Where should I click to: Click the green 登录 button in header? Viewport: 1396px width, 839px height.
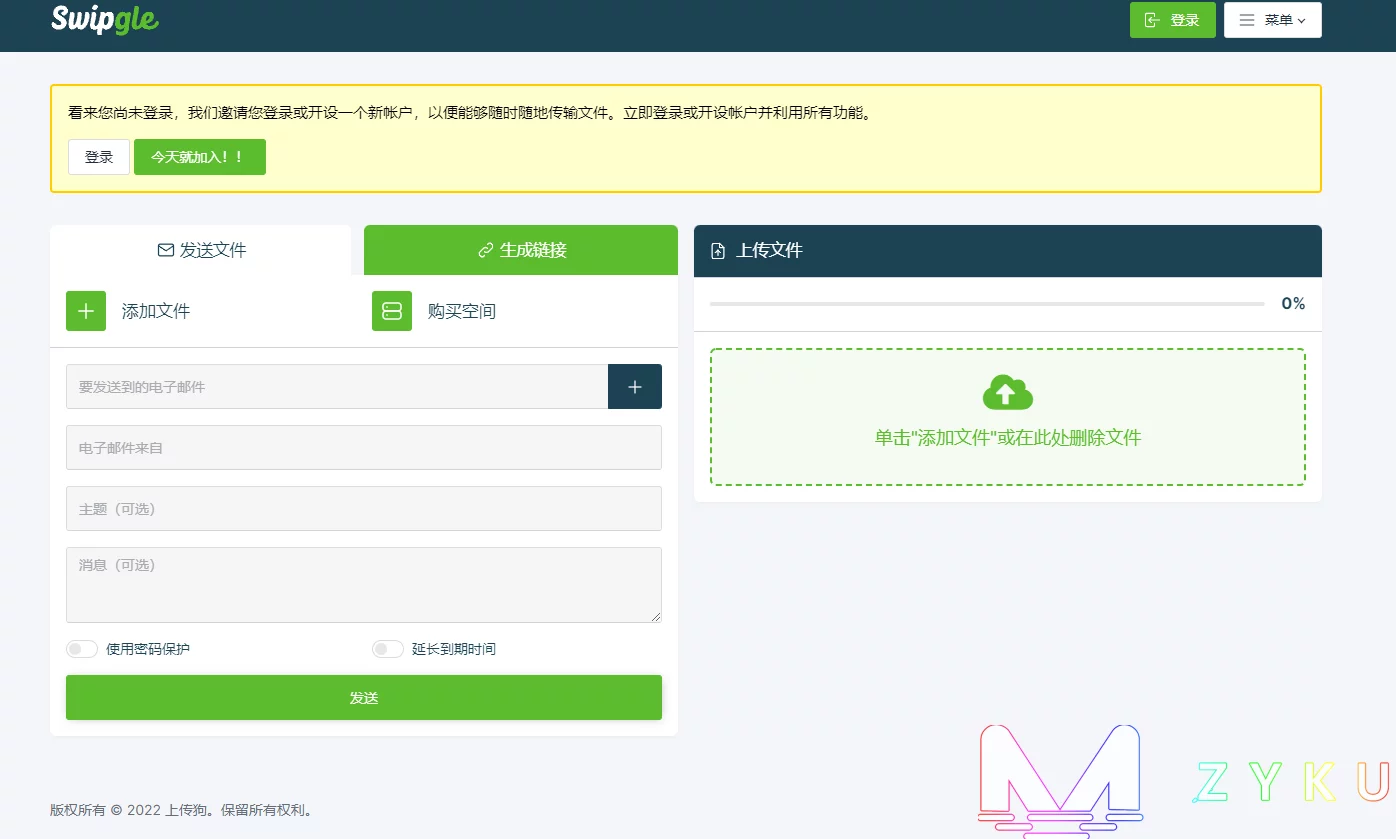tap(1172, 20)
